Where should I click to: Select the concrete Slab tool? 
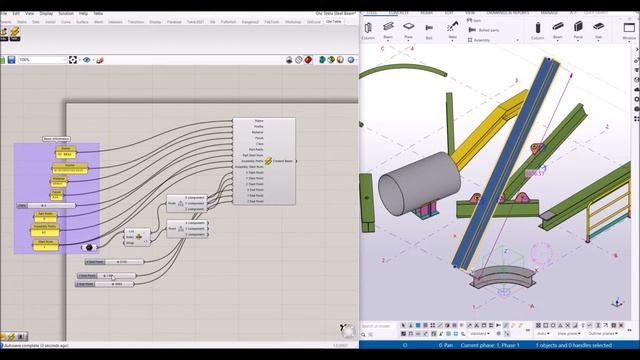[598, 27]
